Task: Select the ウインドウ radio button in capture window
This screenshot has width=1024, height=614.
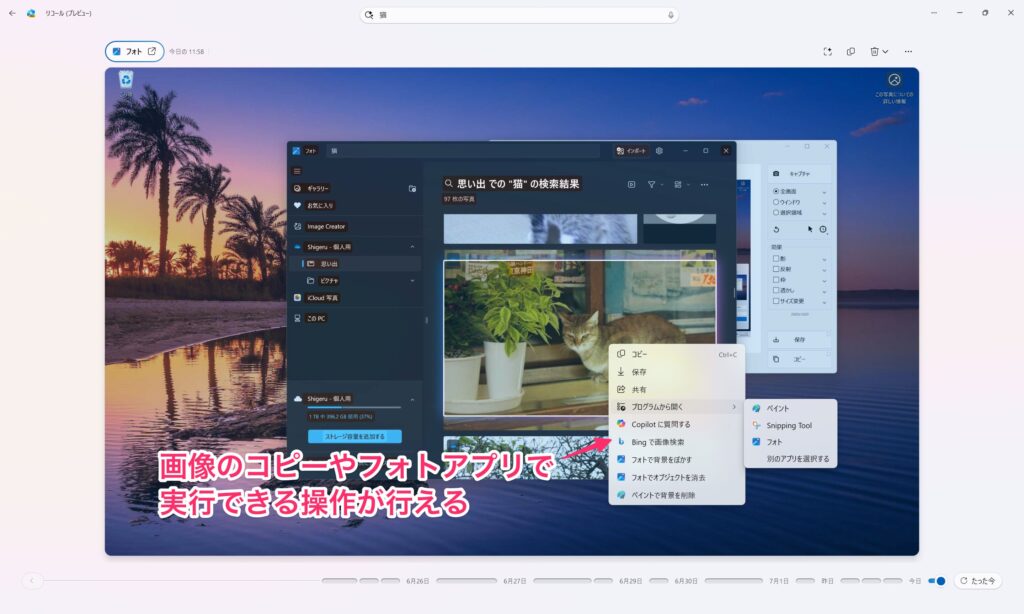Action: 776,202
